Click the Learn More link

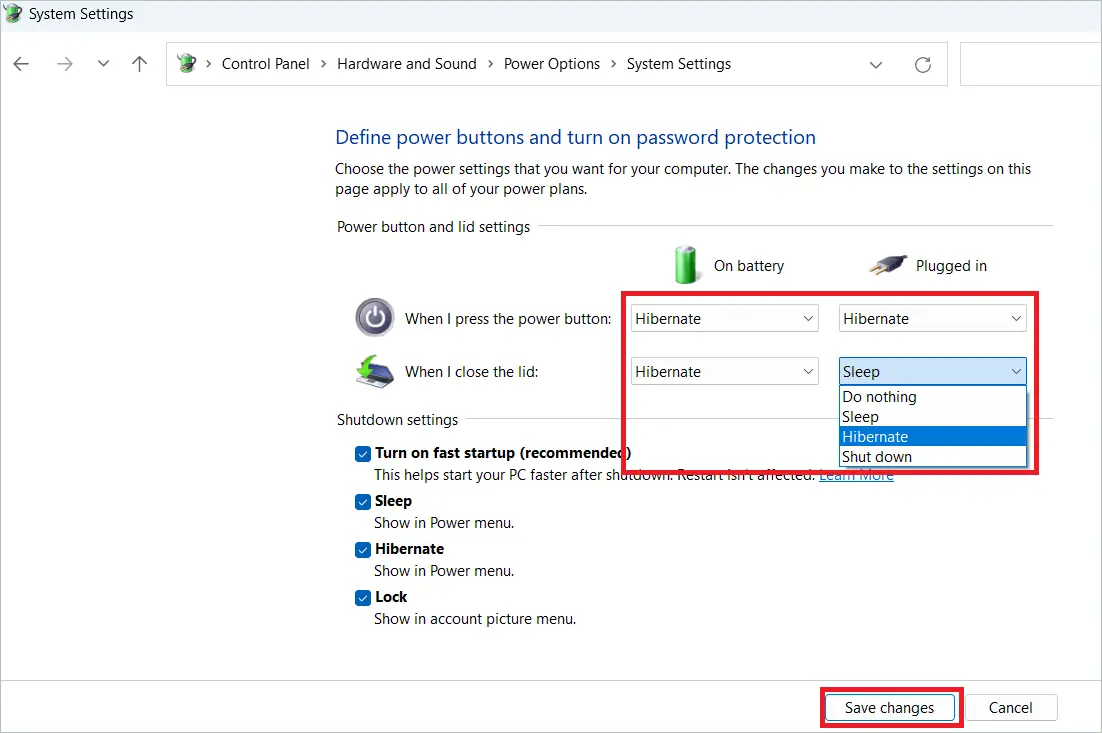pyautogui.click(x=855, y=475)
